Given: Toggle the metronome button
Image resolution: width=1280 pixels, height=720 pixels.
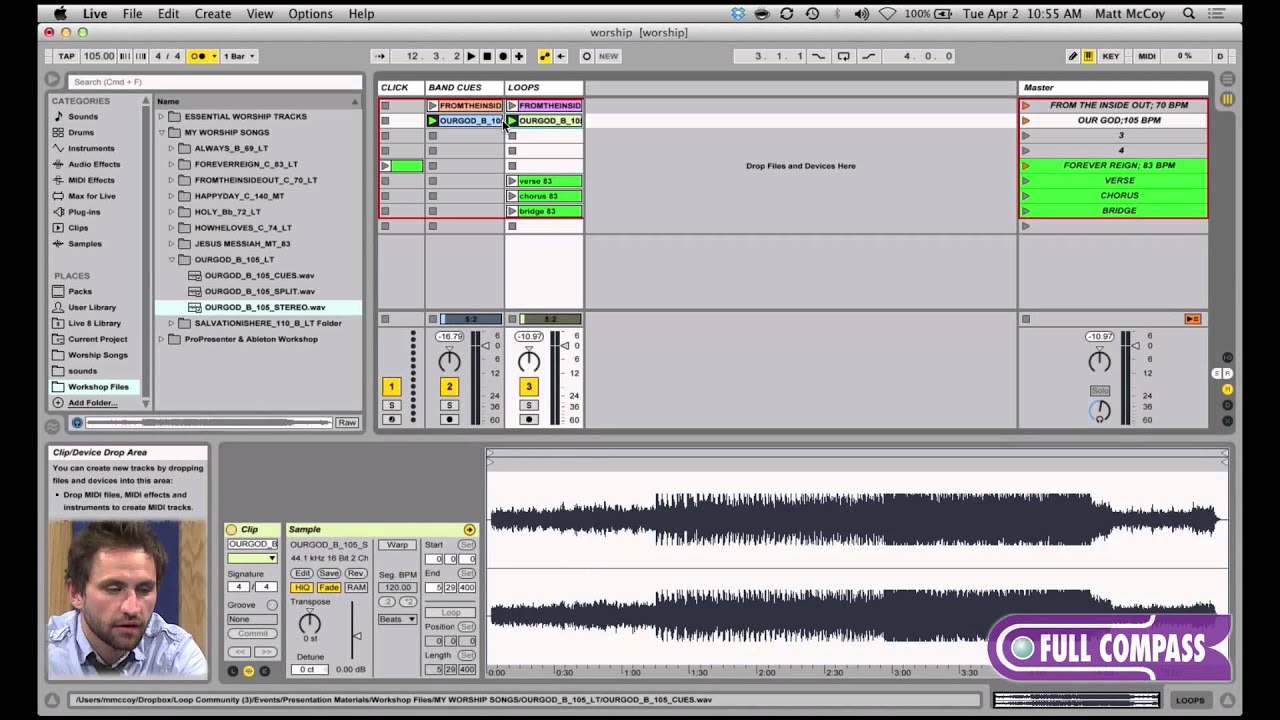Looking at the screenshot, I should pyautogui.click(x=198, y=56).
